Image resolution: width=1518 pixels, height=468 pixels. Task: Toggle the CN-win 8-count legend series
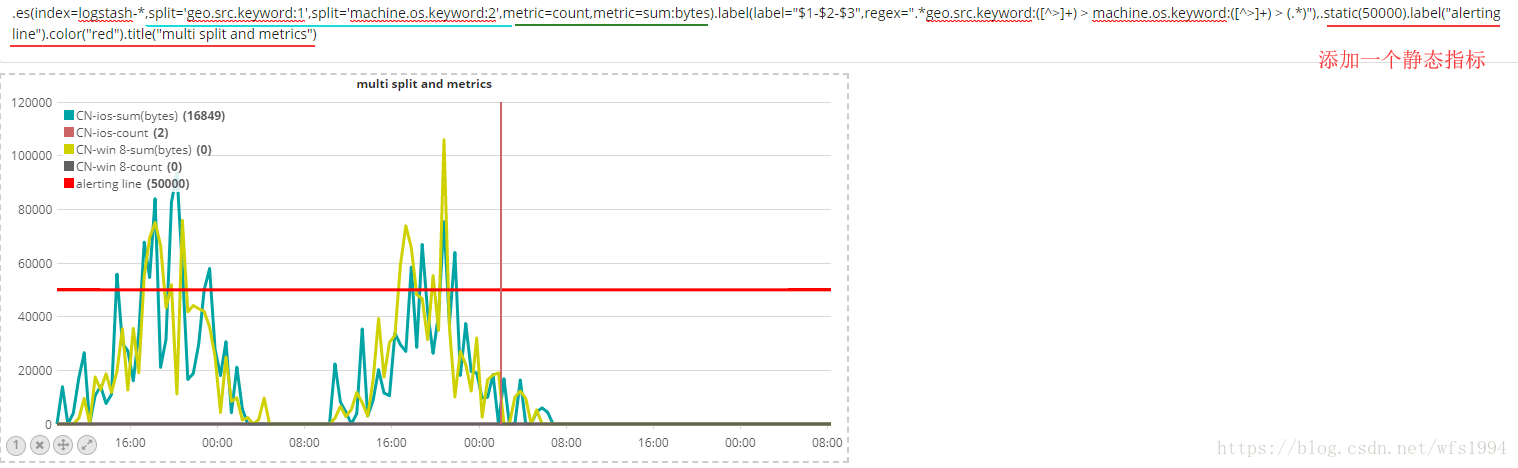tap(123, 166)
